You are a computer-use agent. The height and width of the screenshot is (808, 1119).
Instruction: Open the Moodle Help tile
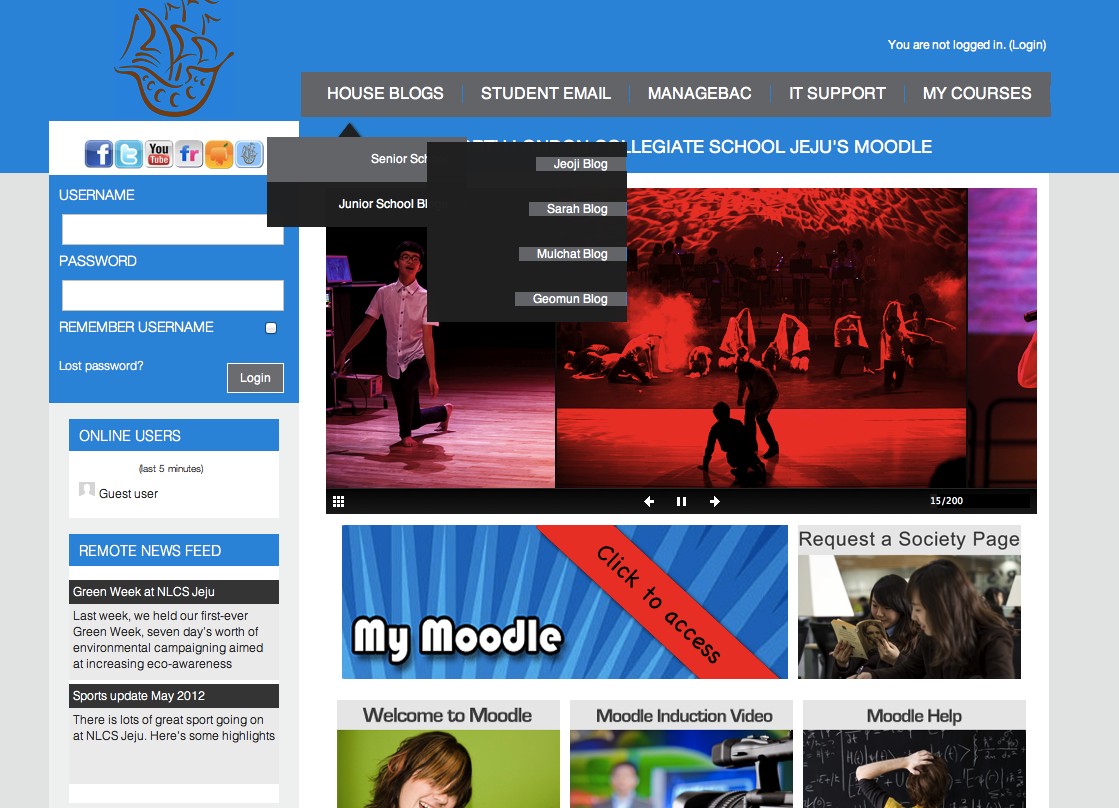tap(914, 754)
